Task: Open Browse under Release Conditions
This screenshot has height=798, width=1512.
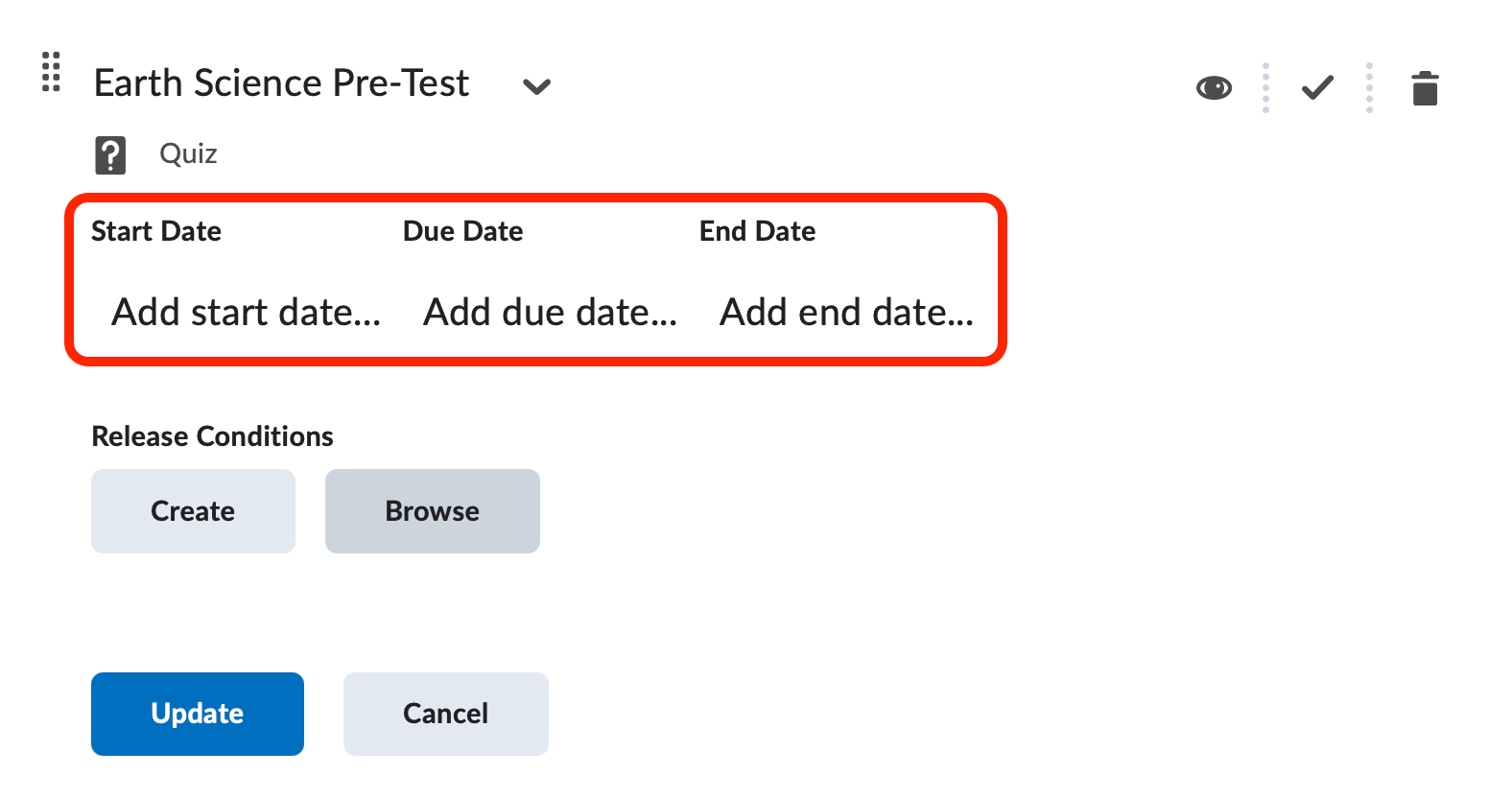Action: (x=432, y=511)
